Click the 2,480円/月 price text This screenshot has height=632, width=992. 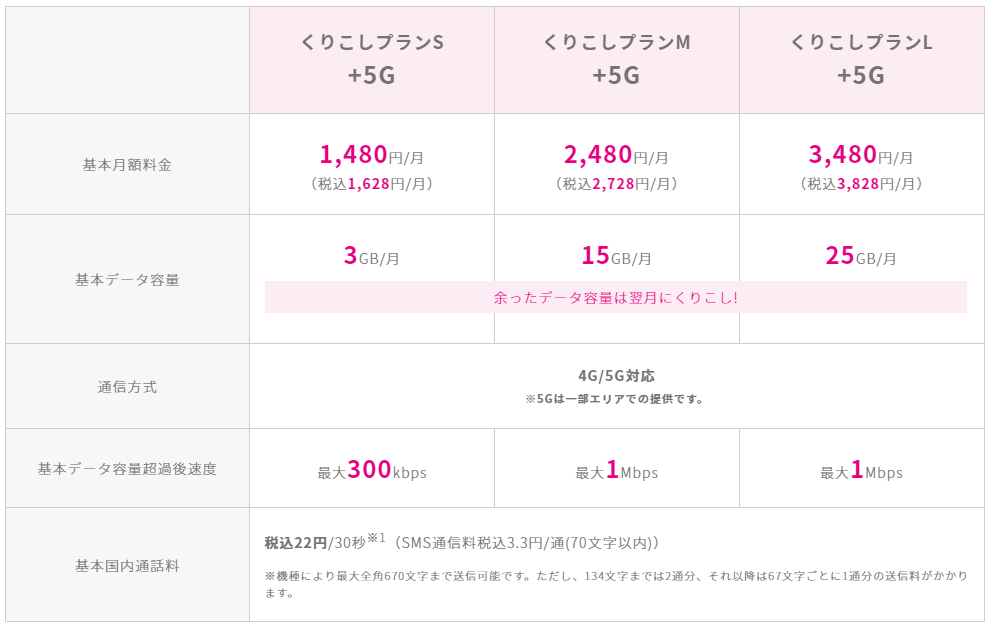click(x=616, y=154)
